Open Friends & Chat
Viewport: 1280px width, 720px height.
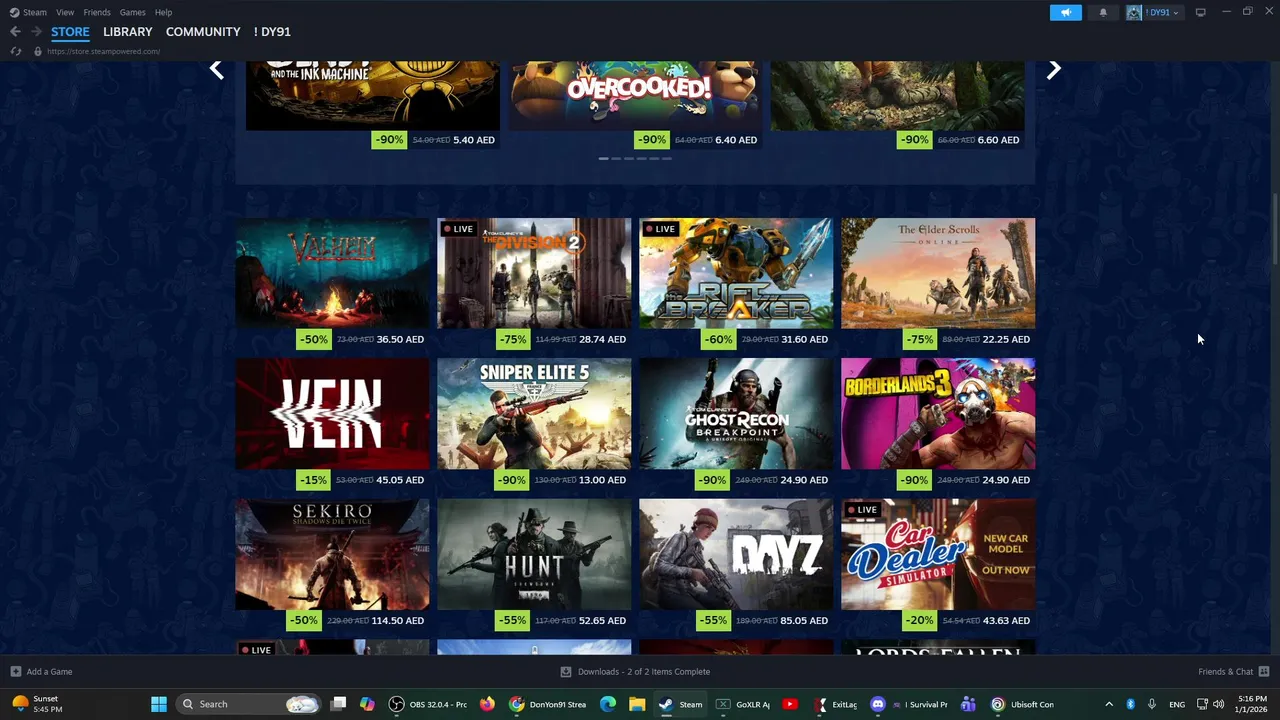(x=1225, y=671)
